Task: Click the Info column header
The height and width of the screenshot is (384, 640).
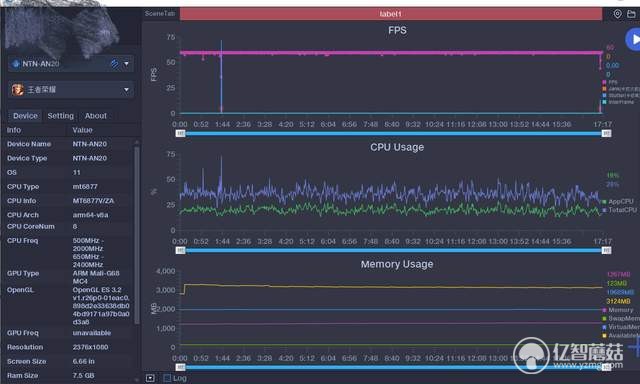Action: tap(14, 130)
